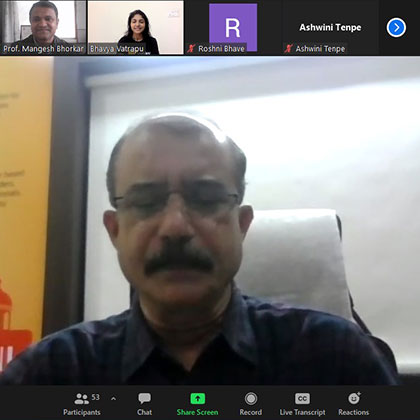Expand the caret next to Participants
This screenshot has width=420, height=420.
coord(113,398)
